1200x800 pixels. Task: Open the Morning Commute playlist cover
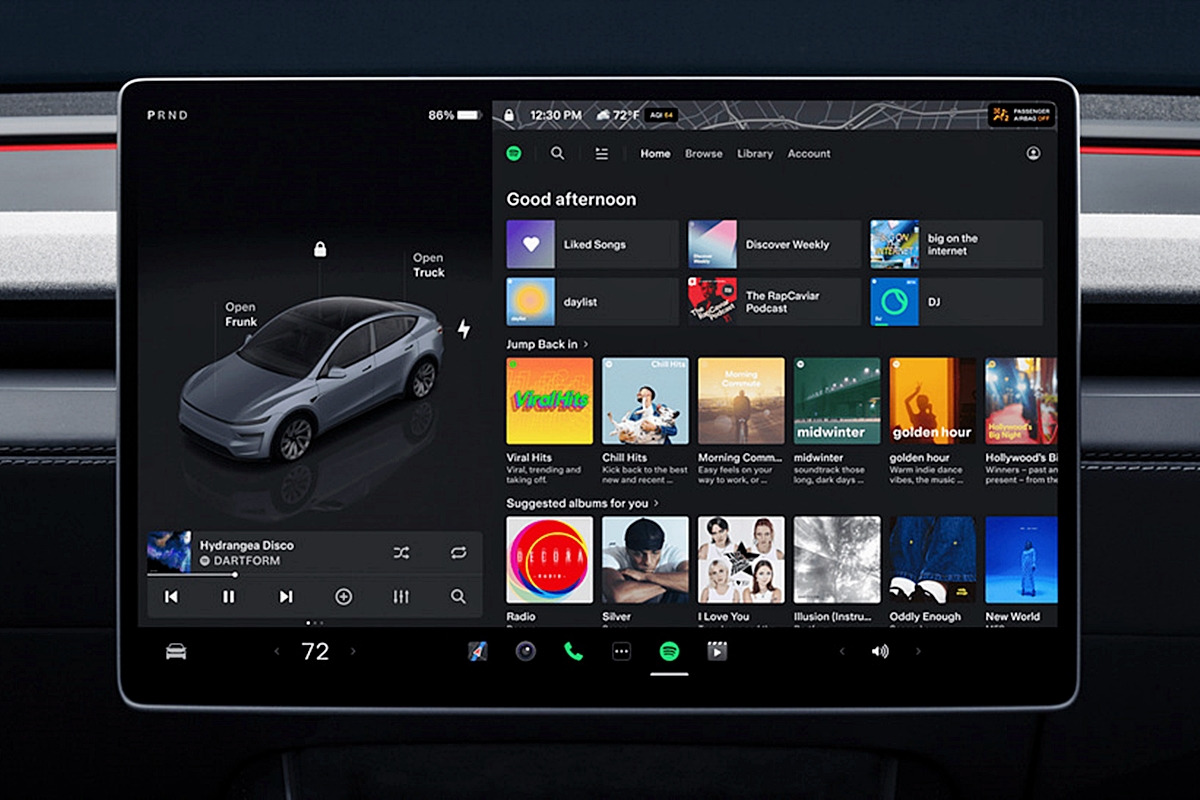(x=741, y=401)
